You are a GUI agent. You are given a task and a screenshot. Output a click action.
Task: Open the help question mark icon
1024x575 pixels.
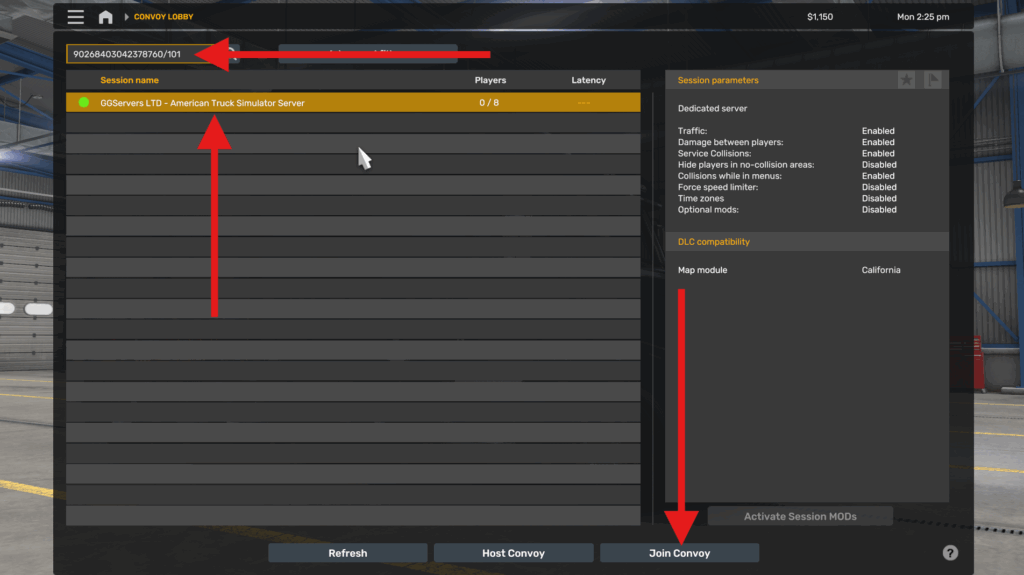pyautogui.click(x=950, y=553)
